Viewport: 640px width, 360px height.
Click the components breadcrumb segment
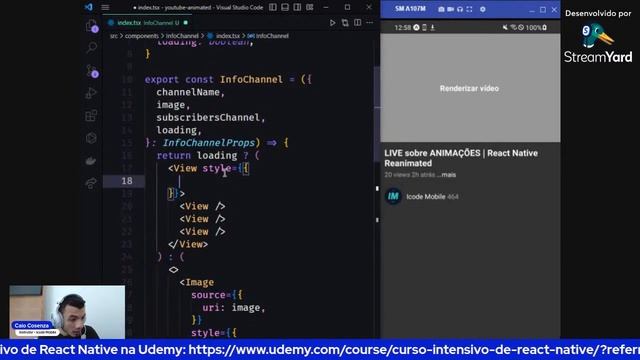click(x=142, y=36)
